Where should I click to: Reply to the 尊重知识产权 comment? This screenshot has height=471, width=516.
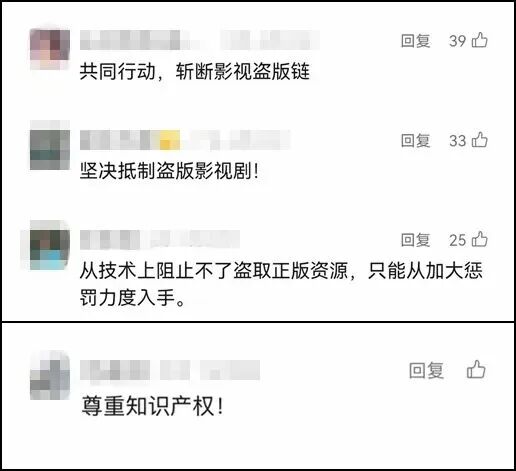[426, 370]
